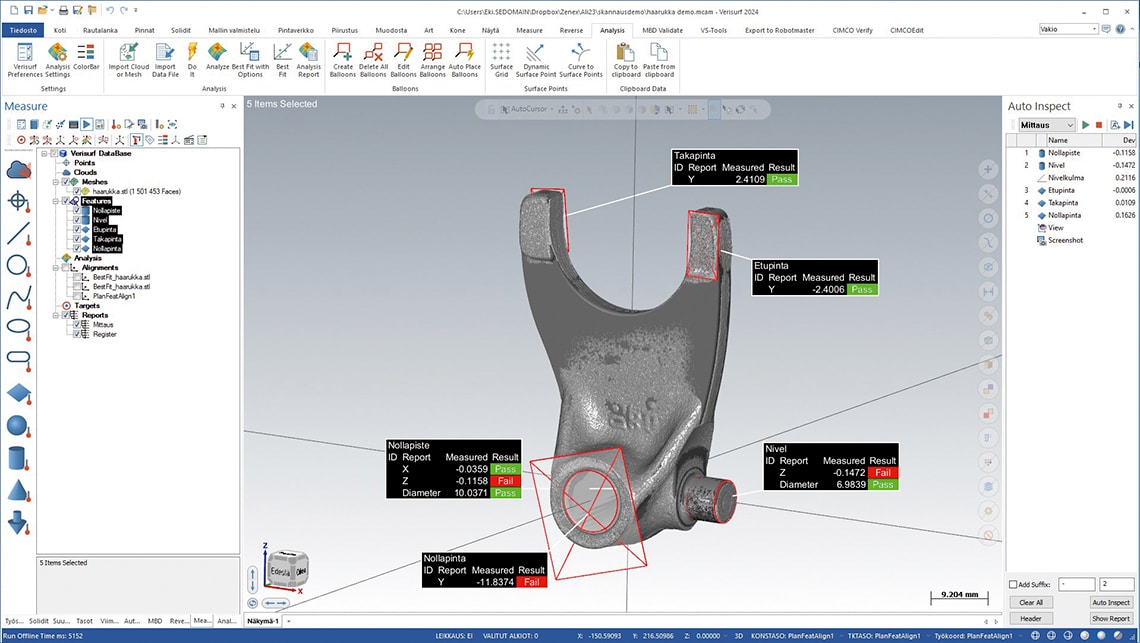Click the Auto Inspect button
1140x643 pixels.
coord(1111,602)
